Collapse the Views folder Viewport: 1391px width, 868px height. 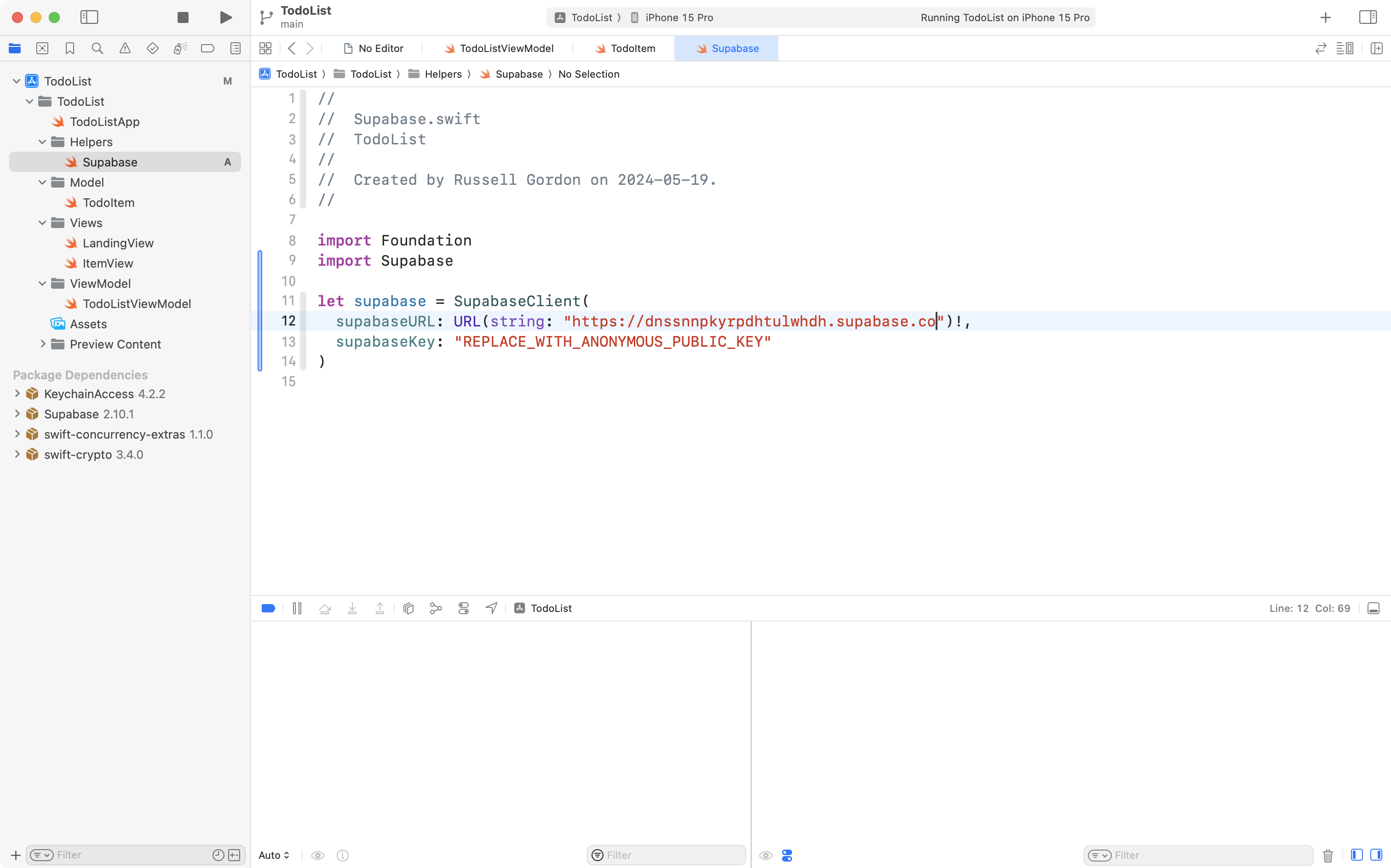[x=42, y=223]
